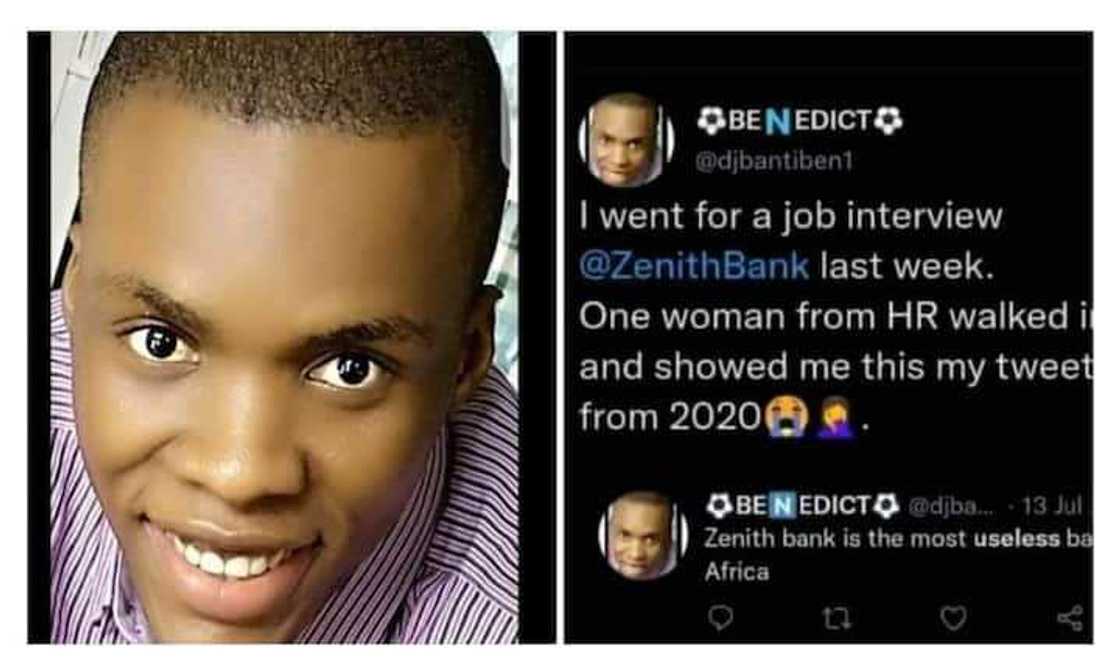Open the @ZenithBank mention link

[x=696, y=268]
